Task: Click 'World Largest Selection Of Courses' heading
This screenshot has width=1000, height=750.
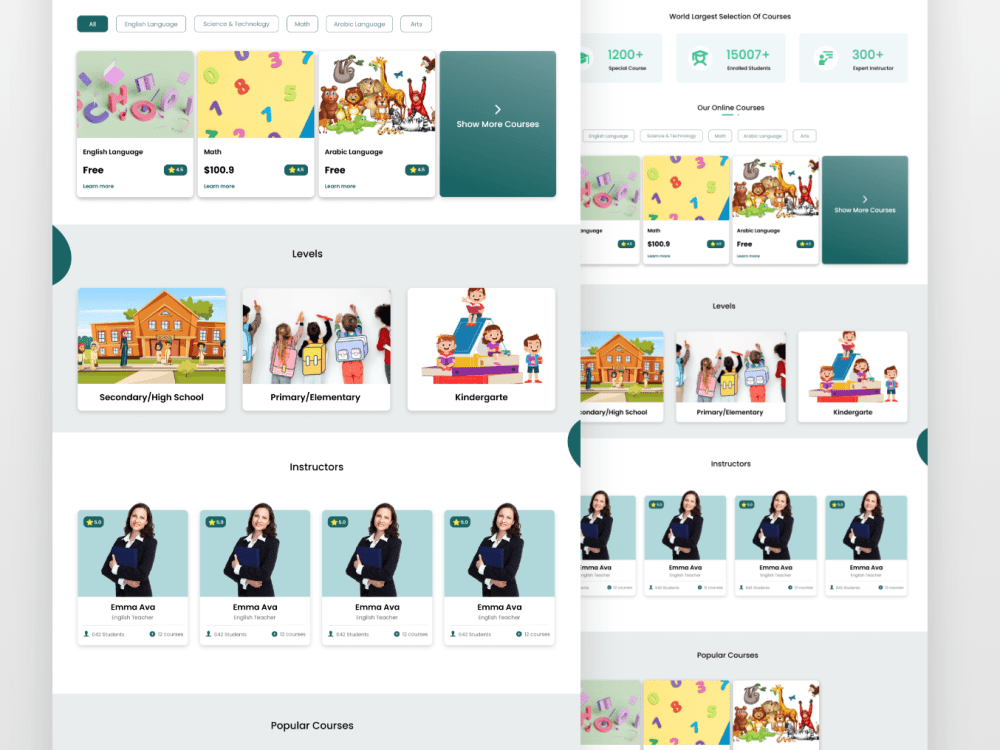Action: tap(730, 17)
